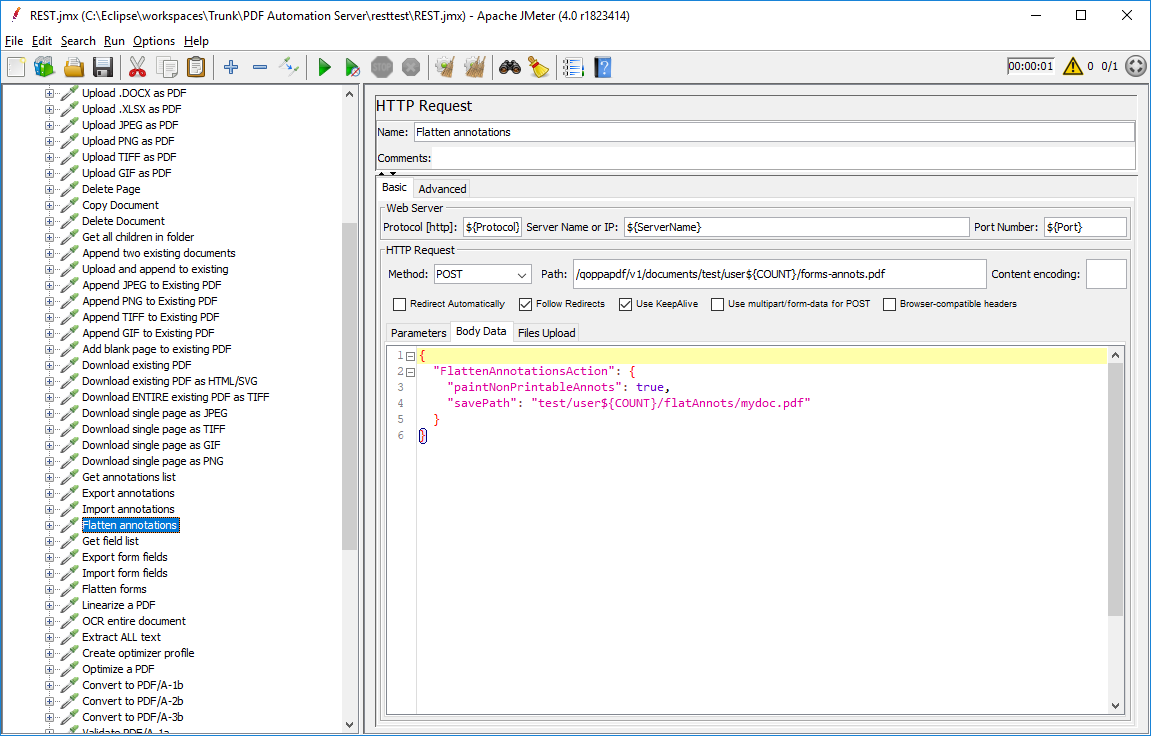Click the Toggle element enabled icon
The height and width of the screenshot is (736, 1151).
pyautogui.click(x=288, y=68)
